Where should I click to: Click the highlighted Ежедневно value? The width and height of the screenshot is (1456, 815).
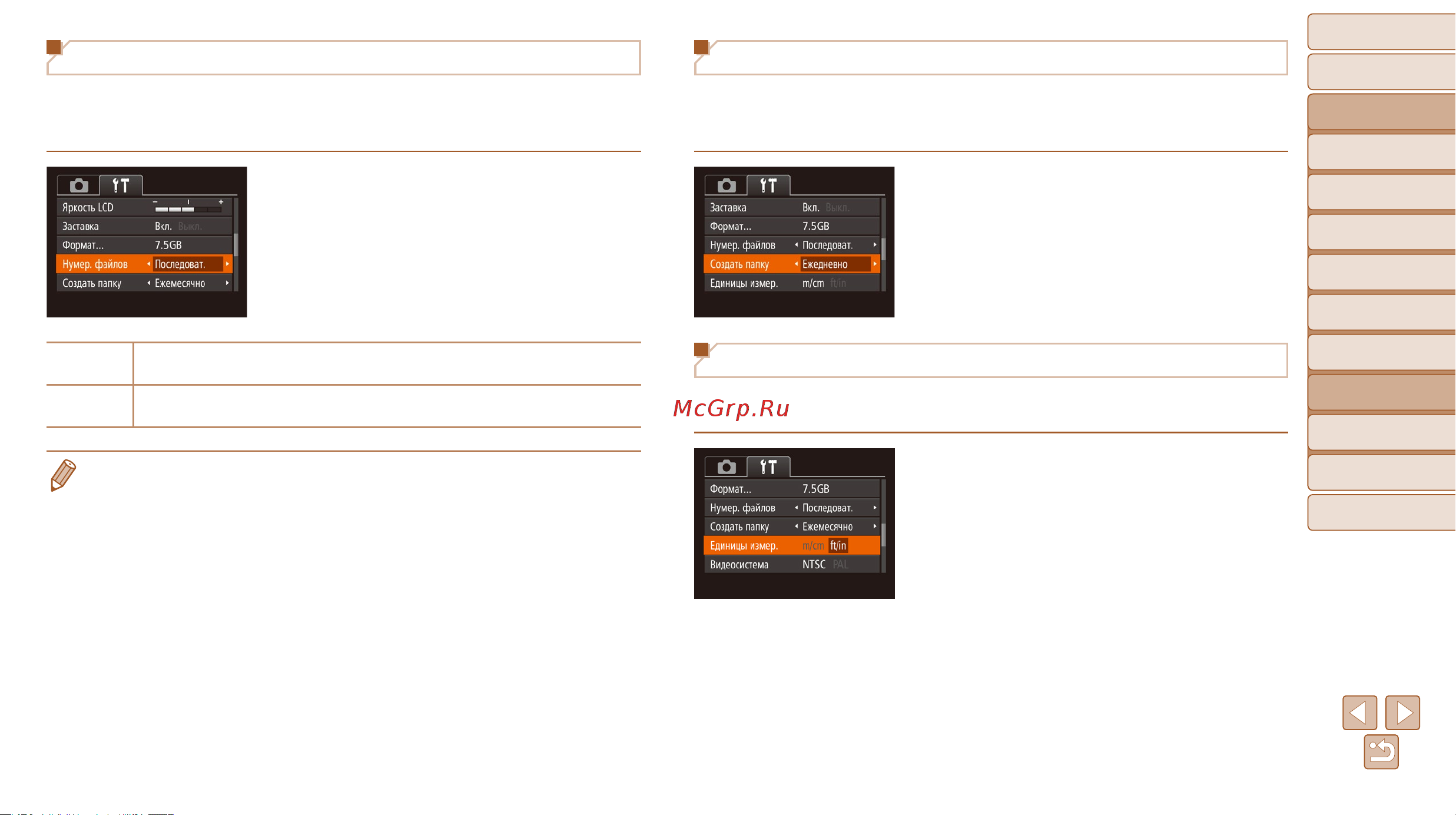click(835, 264)
